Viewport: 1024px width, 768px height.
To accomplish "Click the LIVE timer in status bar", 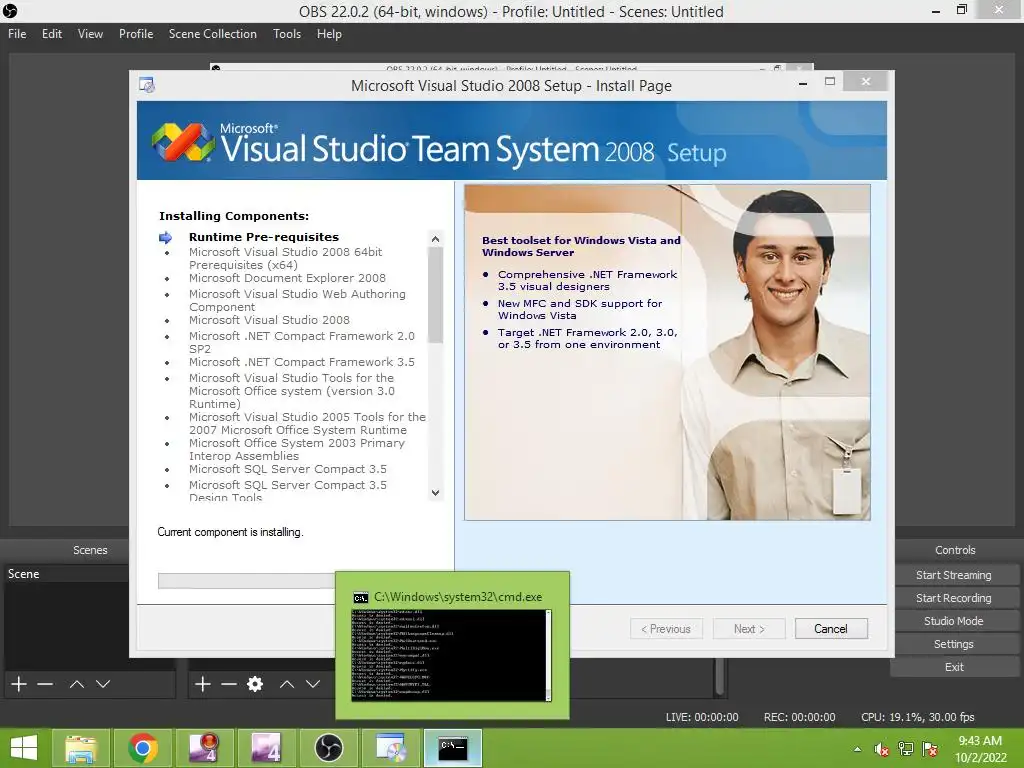I will point(702,717).
